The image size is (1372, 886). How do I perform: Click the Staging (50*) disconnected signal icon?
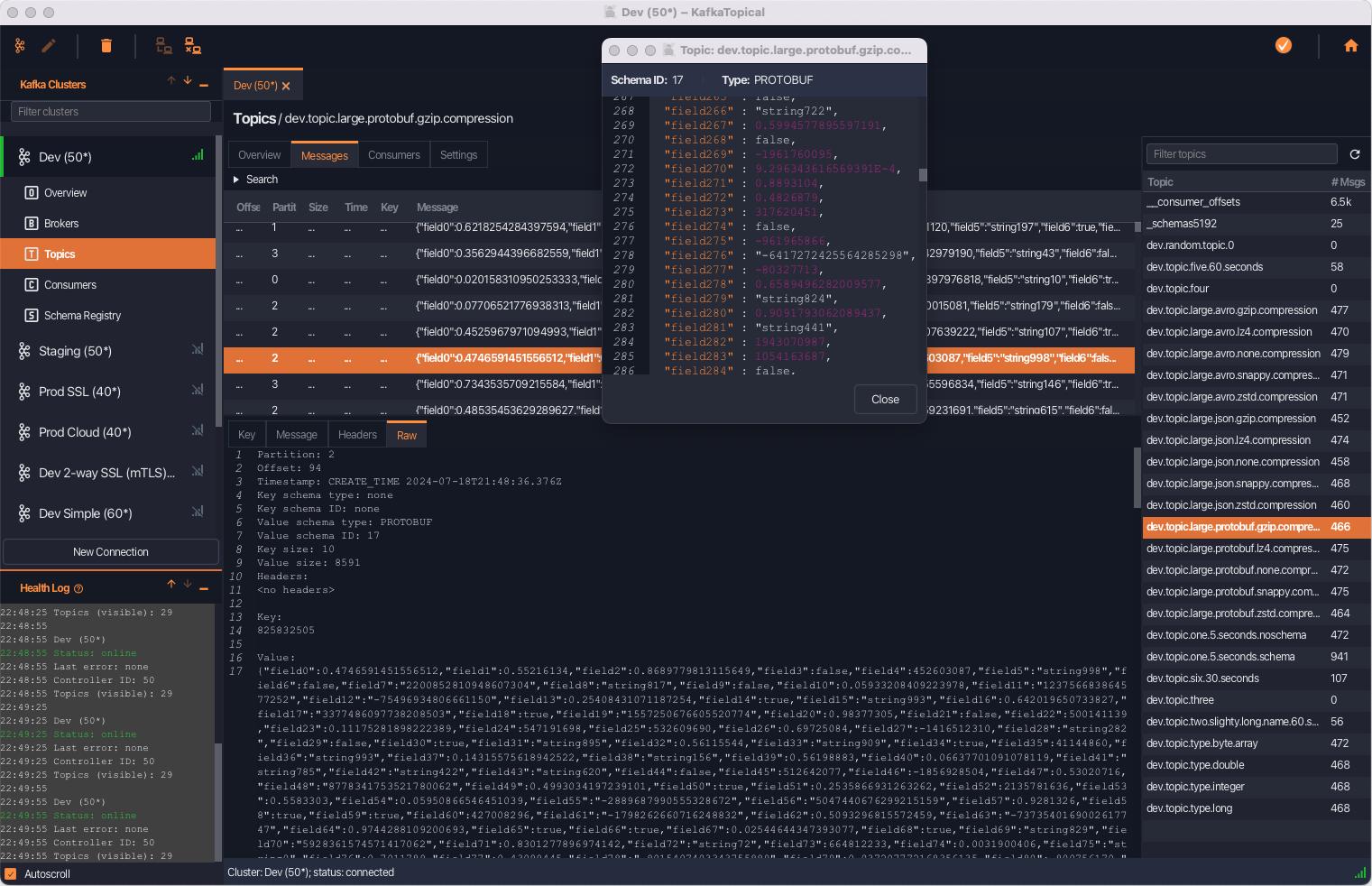pyautogui.click(x=198, y=349)
